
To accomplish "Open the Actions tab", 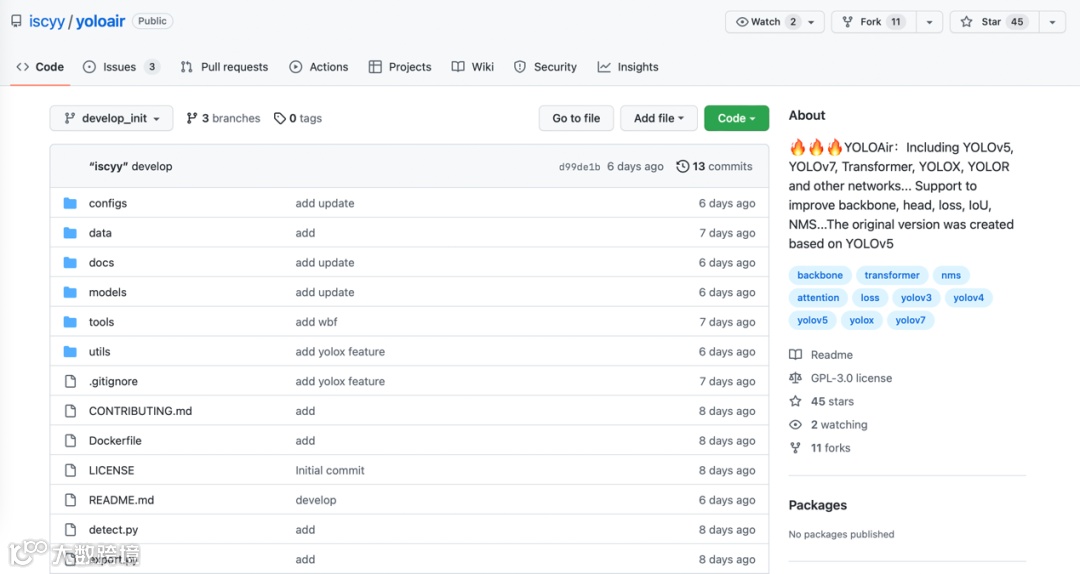I will click(x=319, y=67).
